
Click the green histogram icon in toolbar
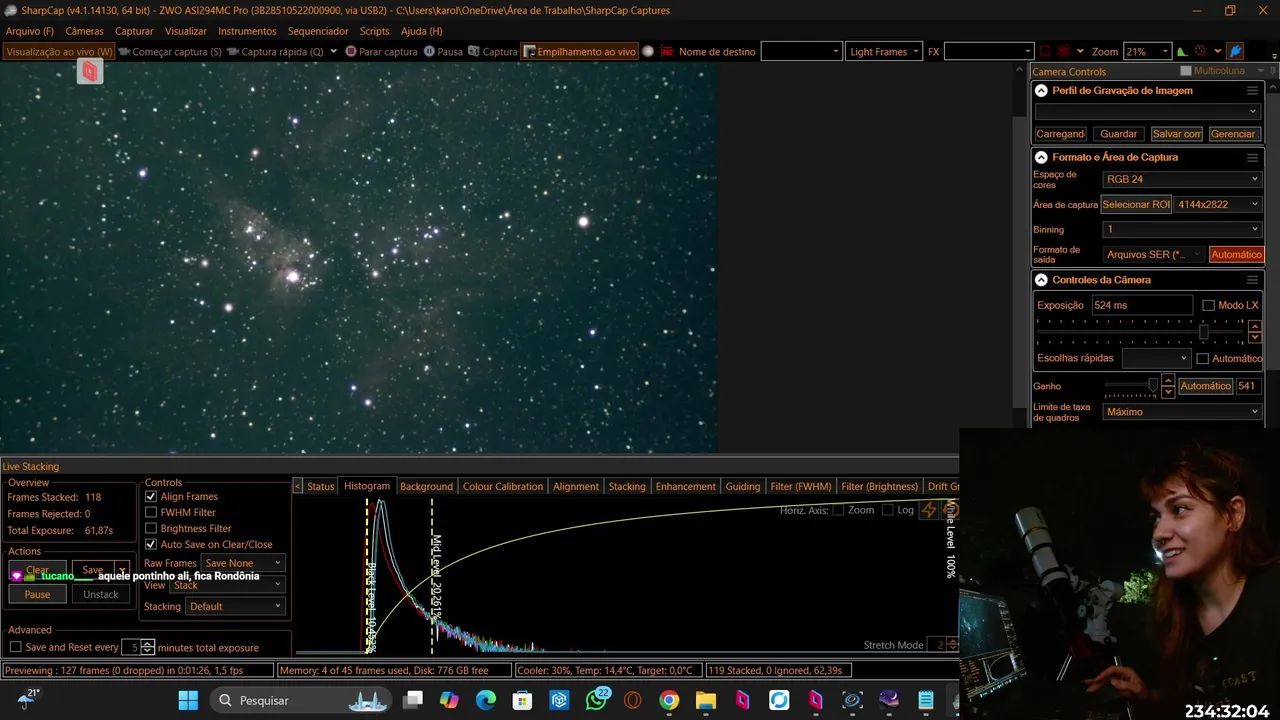click(1183, 51)
